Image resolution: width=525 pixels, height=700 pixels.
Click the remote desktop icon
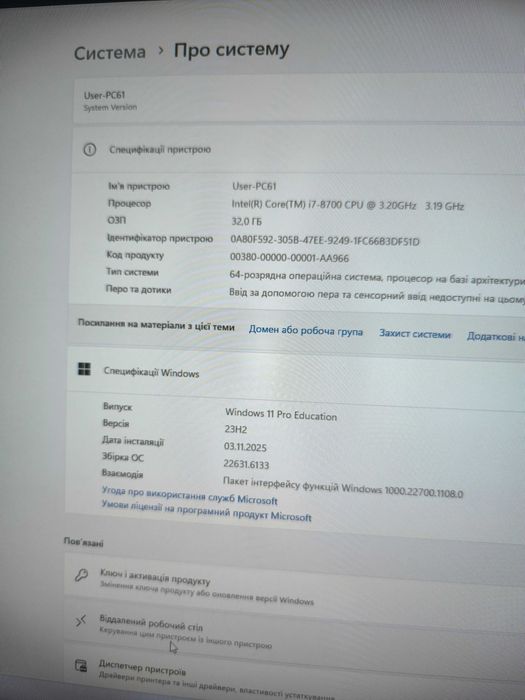coord(80,620)
